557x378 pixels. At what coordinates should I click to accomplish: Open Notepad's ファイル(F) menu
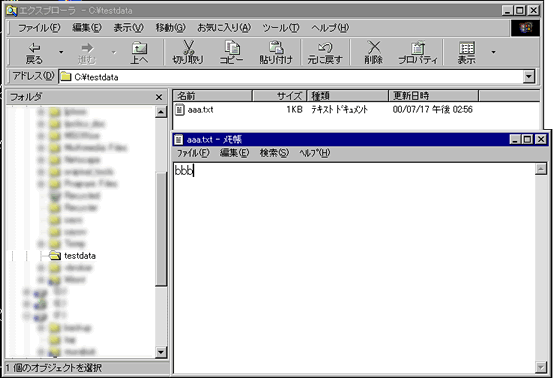coord(193,153)
